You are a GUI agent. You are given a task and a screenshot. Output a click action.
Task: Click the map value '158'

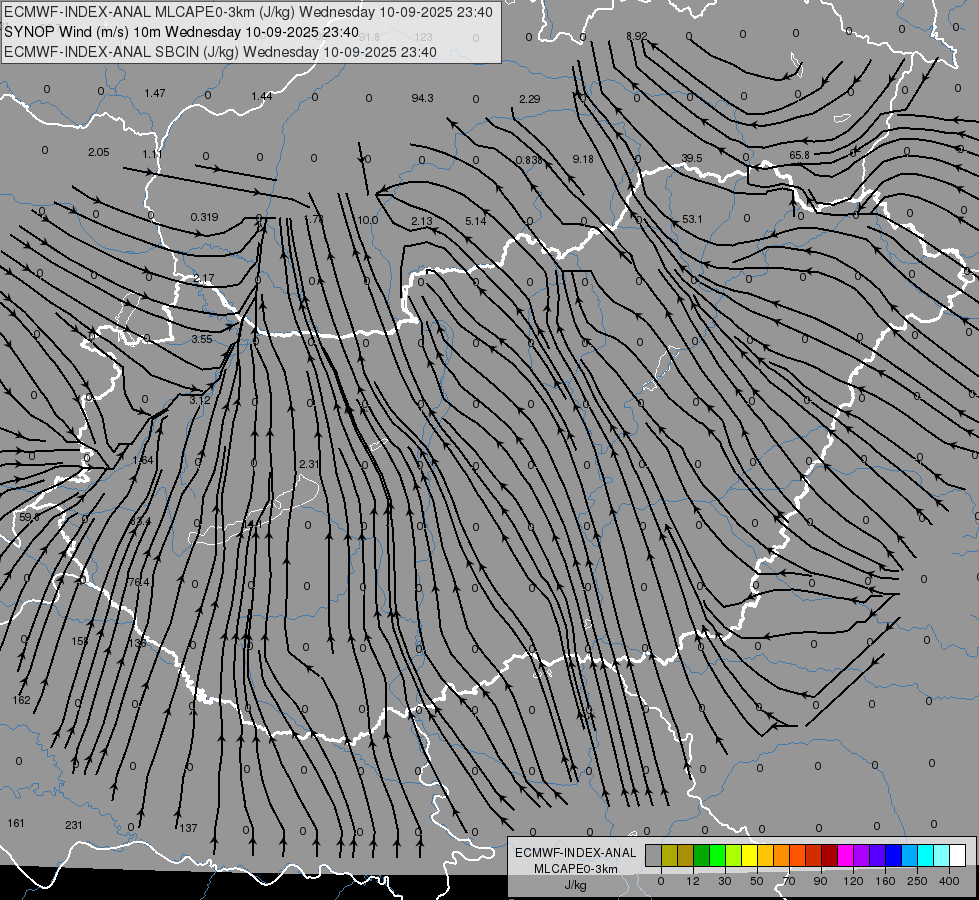[x=80, y=641]
